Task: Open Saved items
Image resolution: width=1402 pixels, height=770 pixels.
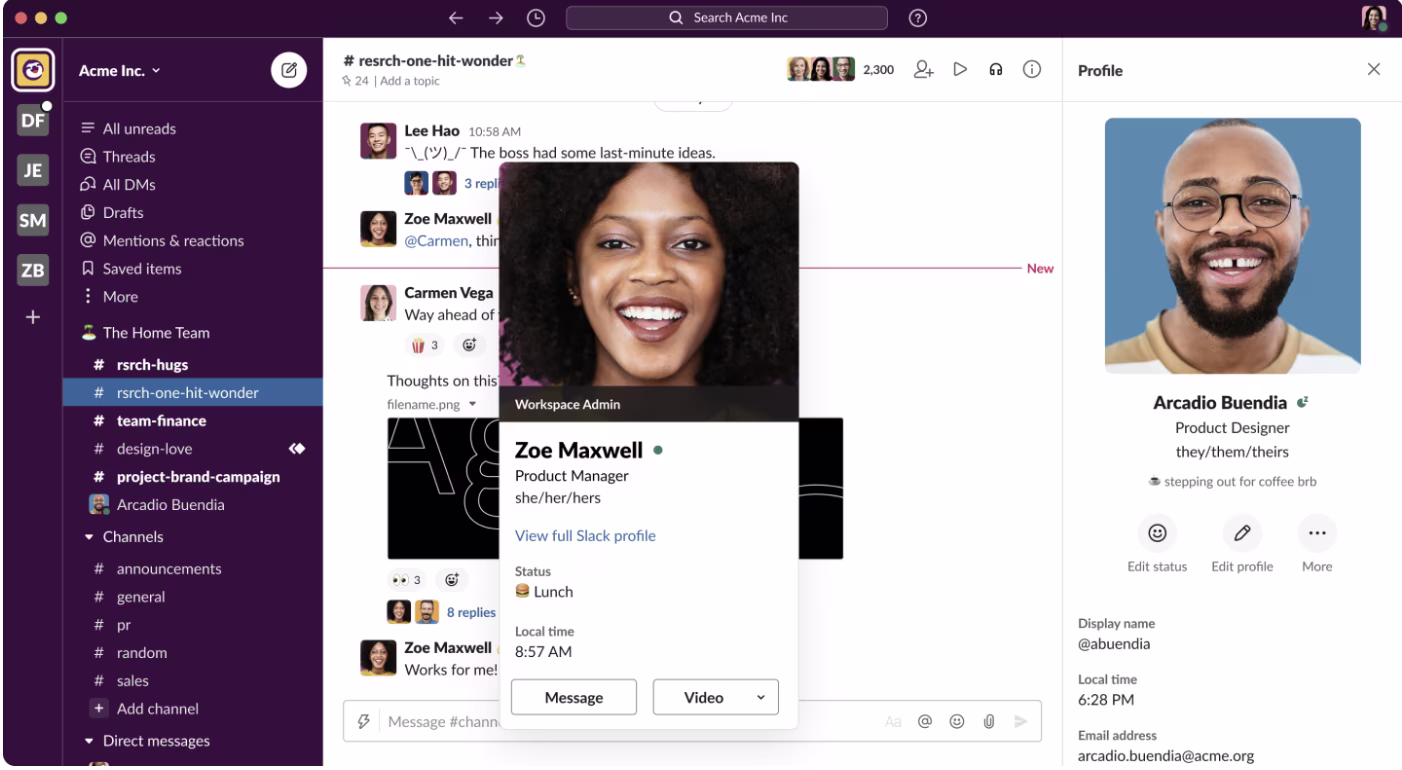Action: click(x=131, y=269)
